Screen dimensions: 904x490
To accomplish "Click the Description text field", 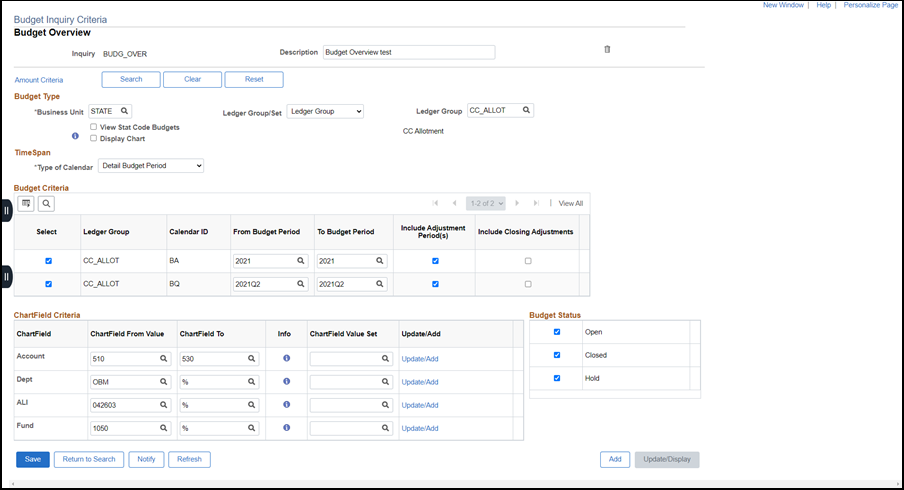I will pos(408,52).
